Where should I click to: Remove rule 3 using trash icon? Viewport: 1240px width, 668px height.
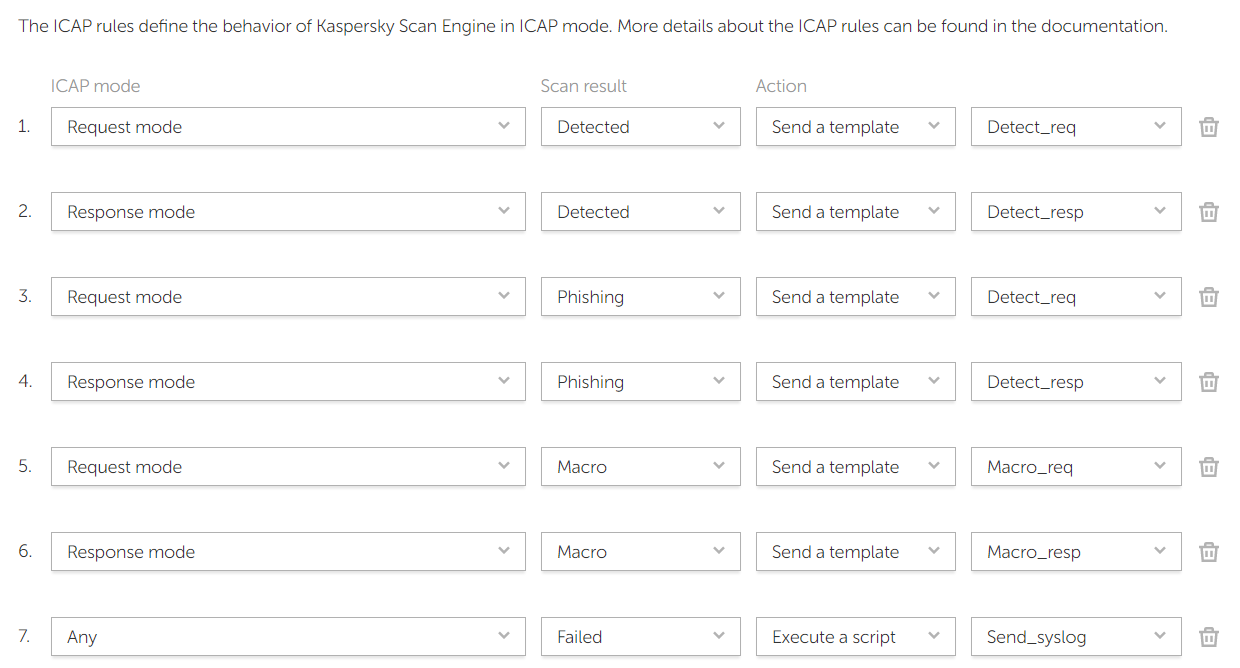1208,297
